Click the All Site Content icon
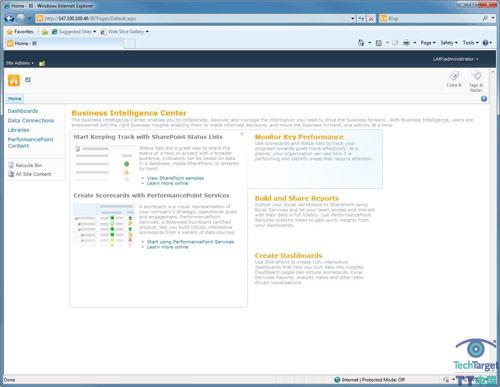The image size is (500, 387). tap(11, 174)
